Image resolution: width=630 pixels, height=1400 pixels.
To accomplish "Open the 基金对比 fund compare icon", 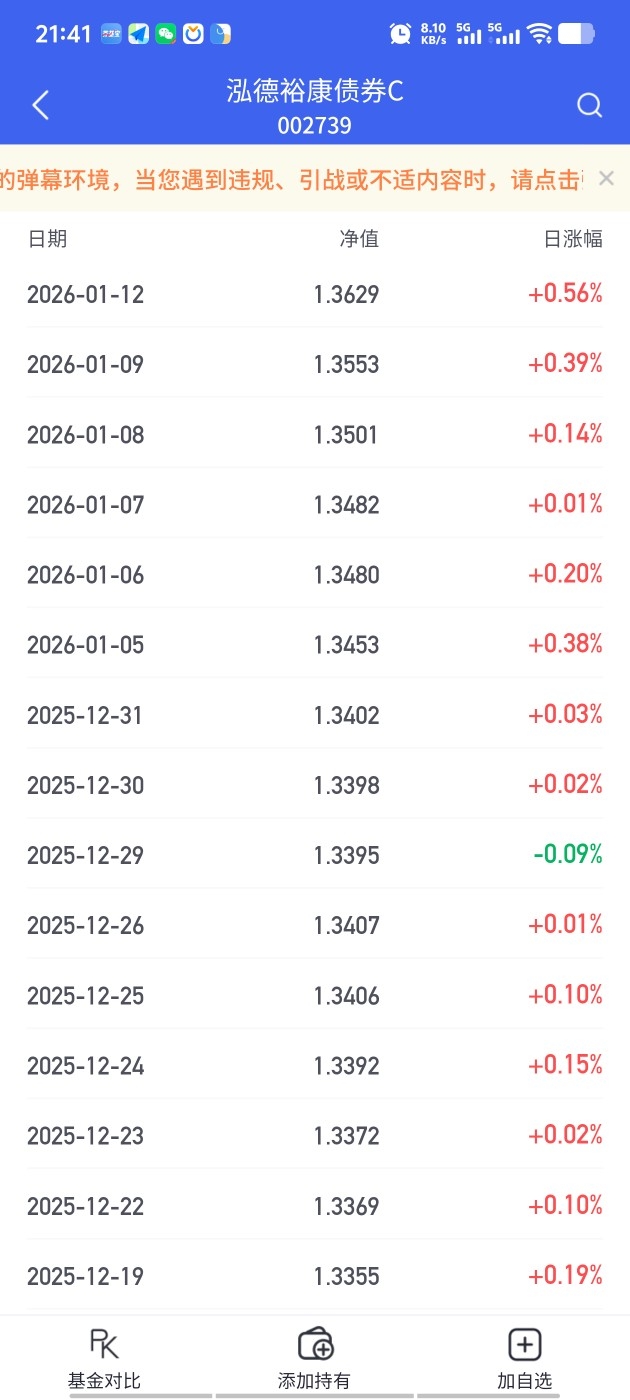I will (104, 1345).
